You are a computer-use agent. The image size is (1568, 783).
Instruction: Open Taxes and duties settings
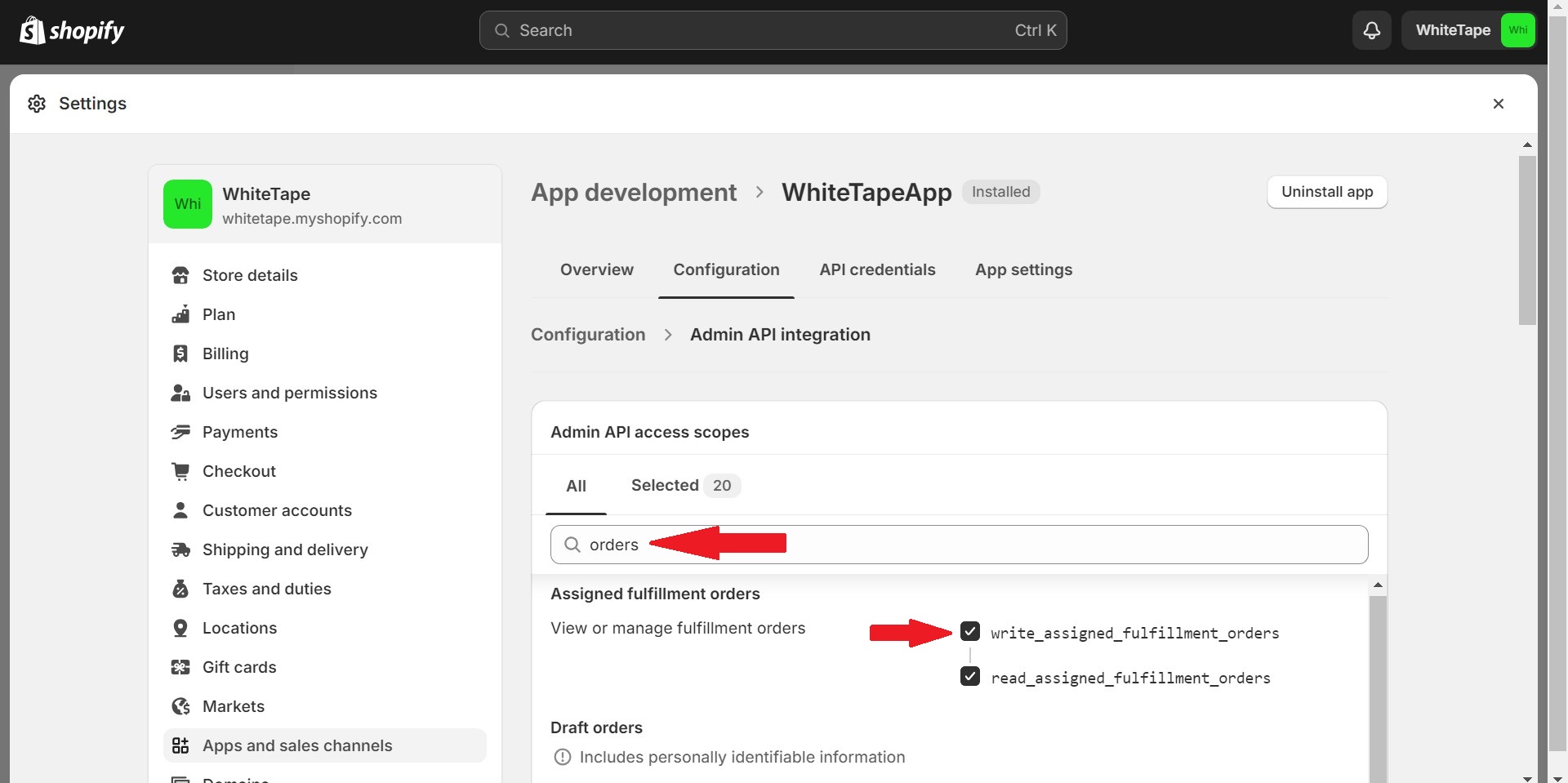(325, 589)
